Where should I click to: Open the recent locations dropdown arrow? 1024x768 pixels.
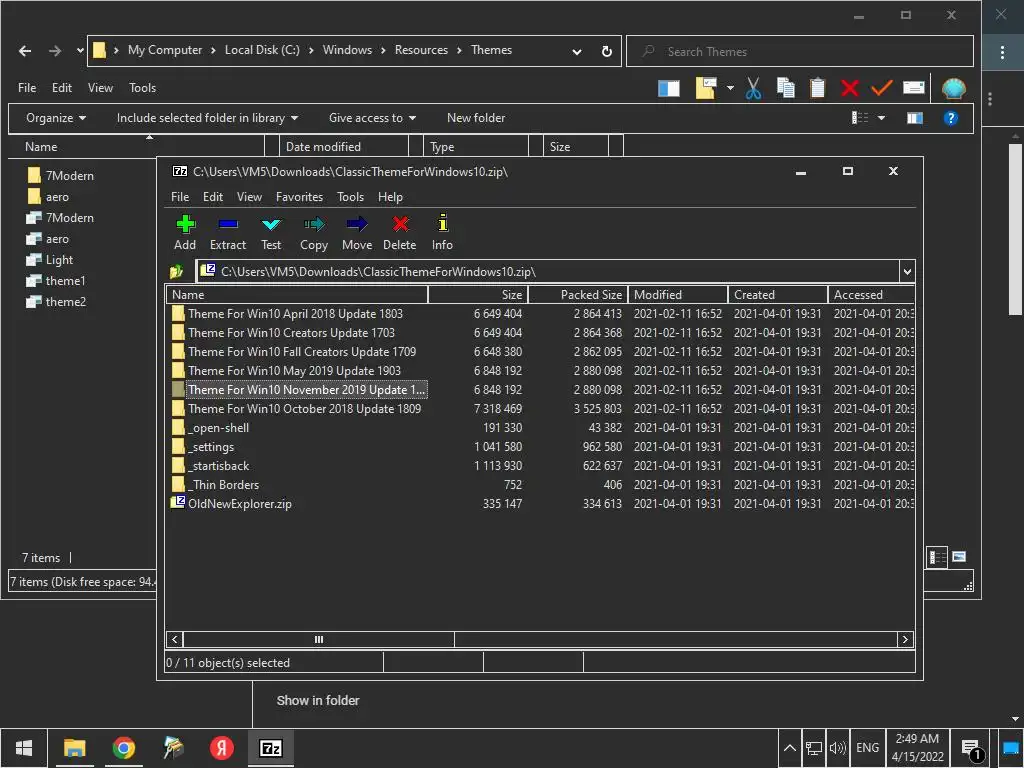(x=80, y=50)
